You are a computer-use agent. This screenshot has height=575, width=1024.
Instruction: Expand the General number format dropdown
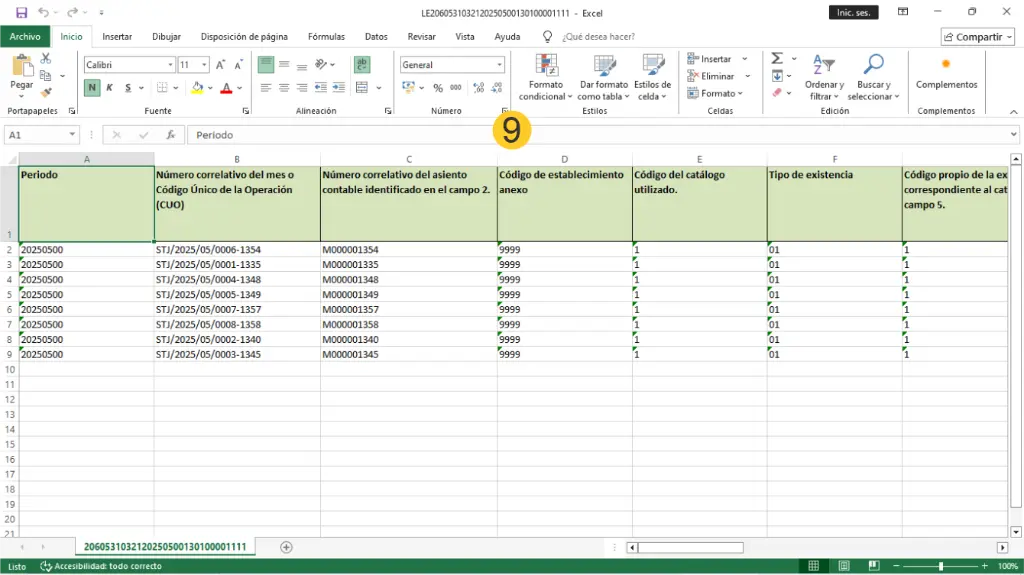point(499,65)
